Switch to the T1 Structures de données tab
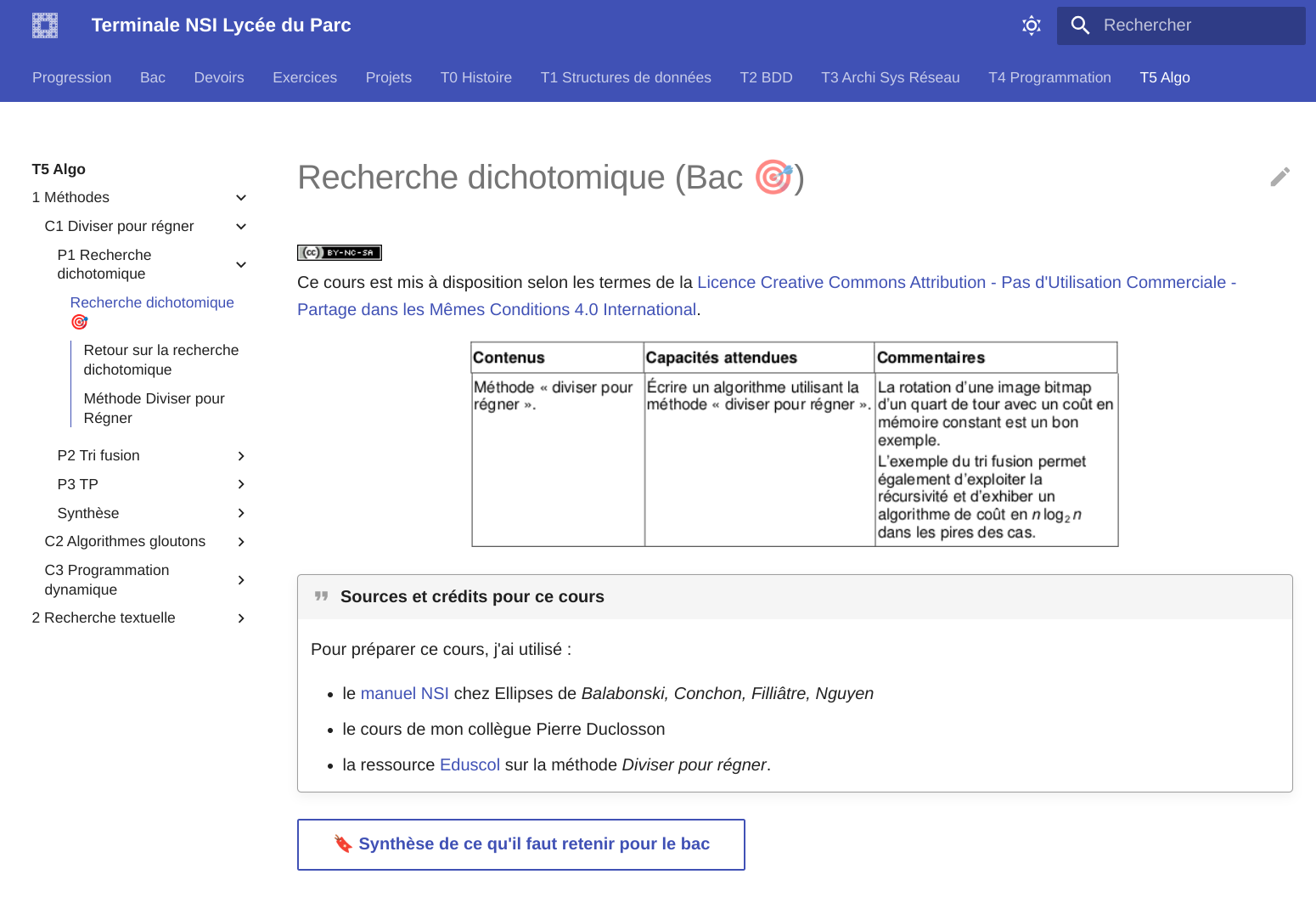1316x908 pixels. (626, 77)
